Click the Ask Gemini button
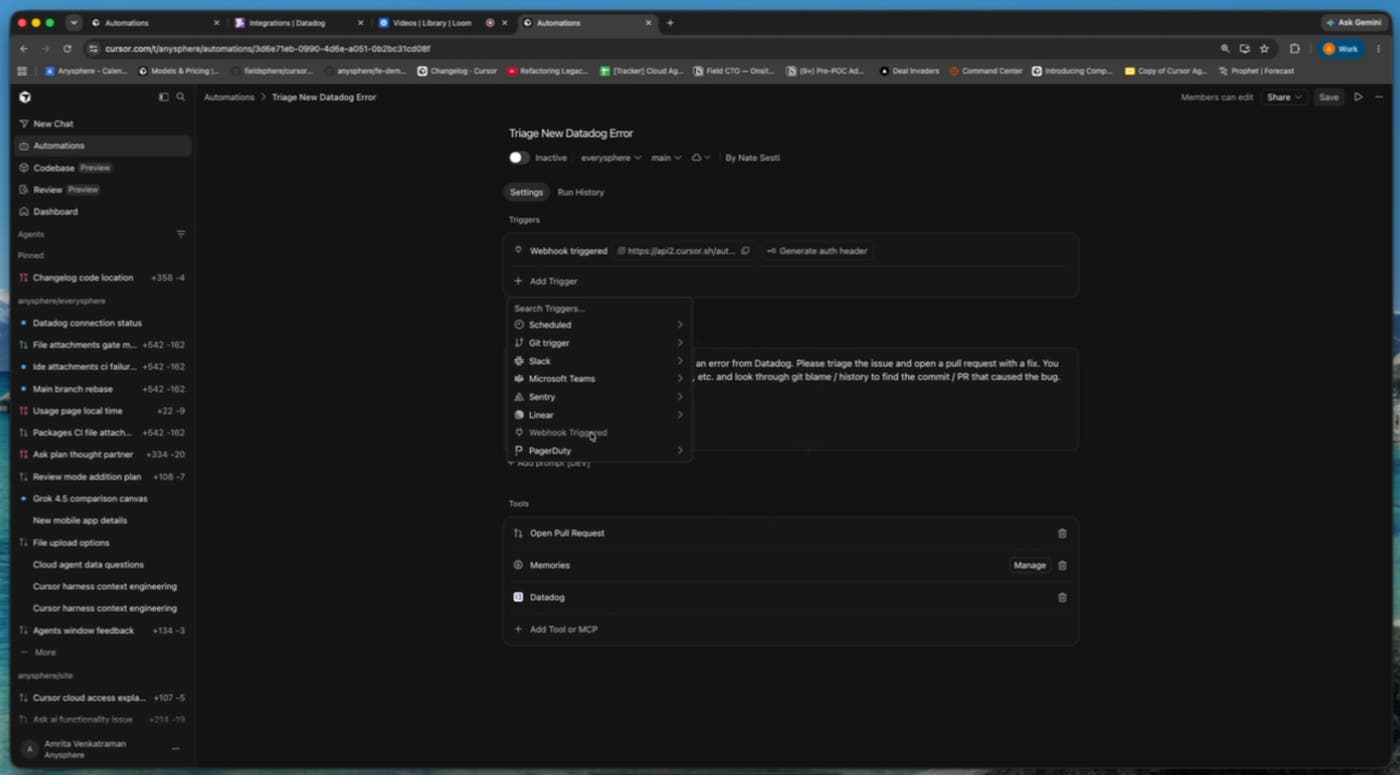Viewport: 1400px width, 775px height. point(1354,23)
